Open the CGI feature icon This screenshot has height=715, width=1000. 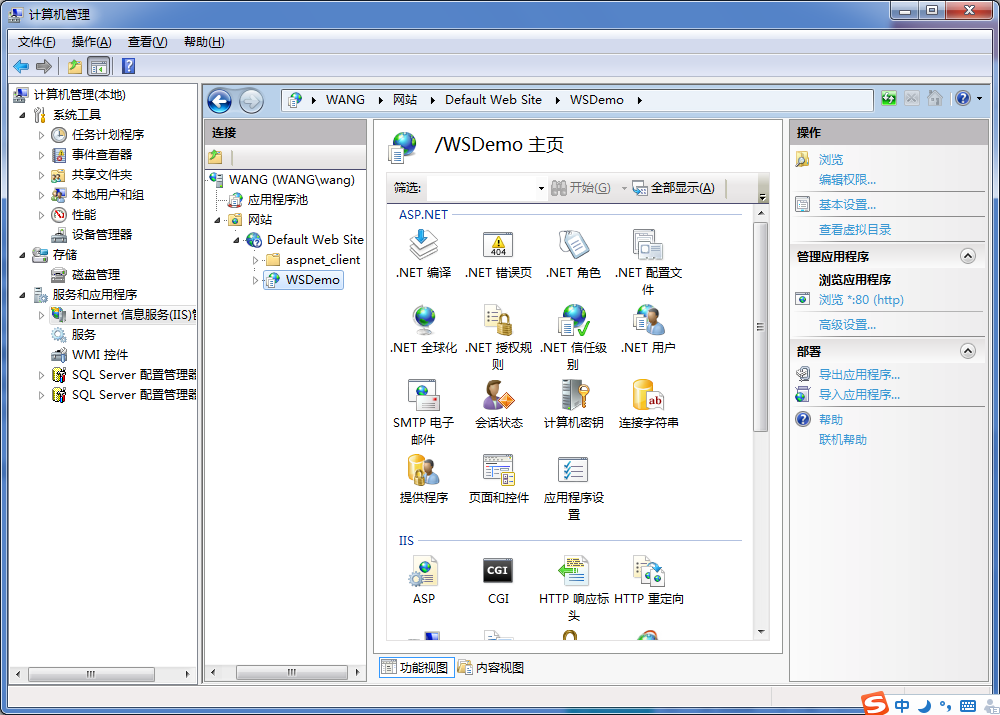point(498,571)
